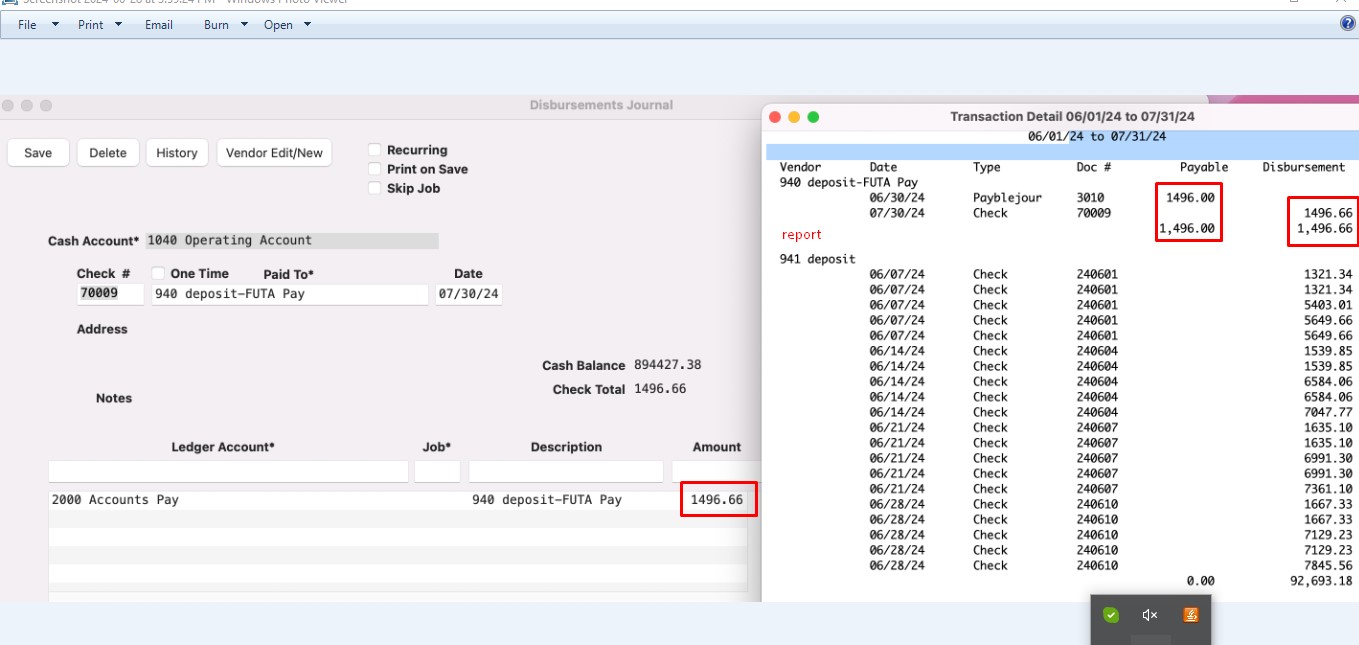Open the File dropdown menu
Image resolution: width=1359 pixels, height=645 pixels.
point(38,25)
